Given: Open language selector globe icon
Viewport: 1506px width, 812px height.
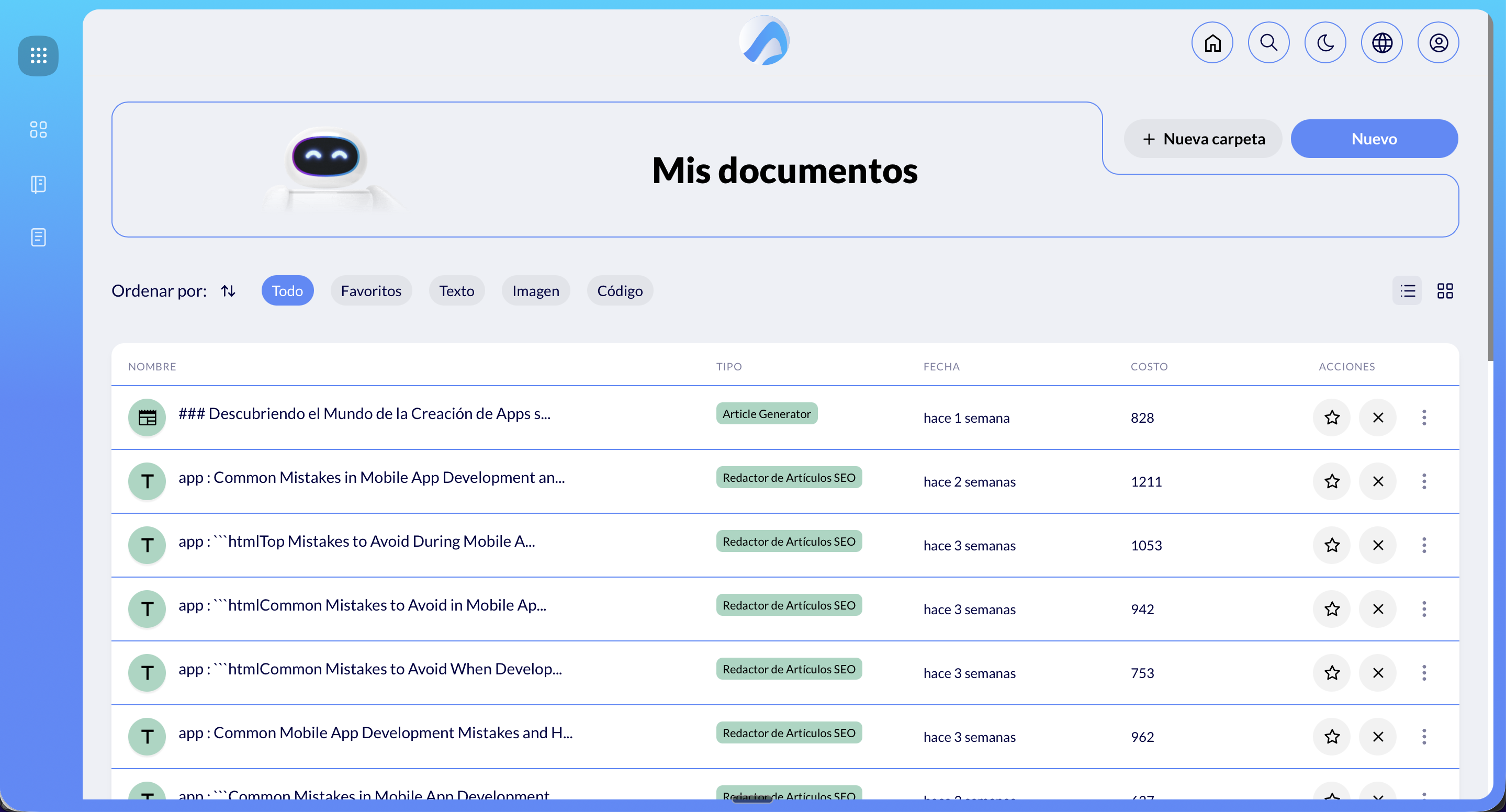Looking at the screenshot, I should pyautogui.click(x=1381, y=43).
